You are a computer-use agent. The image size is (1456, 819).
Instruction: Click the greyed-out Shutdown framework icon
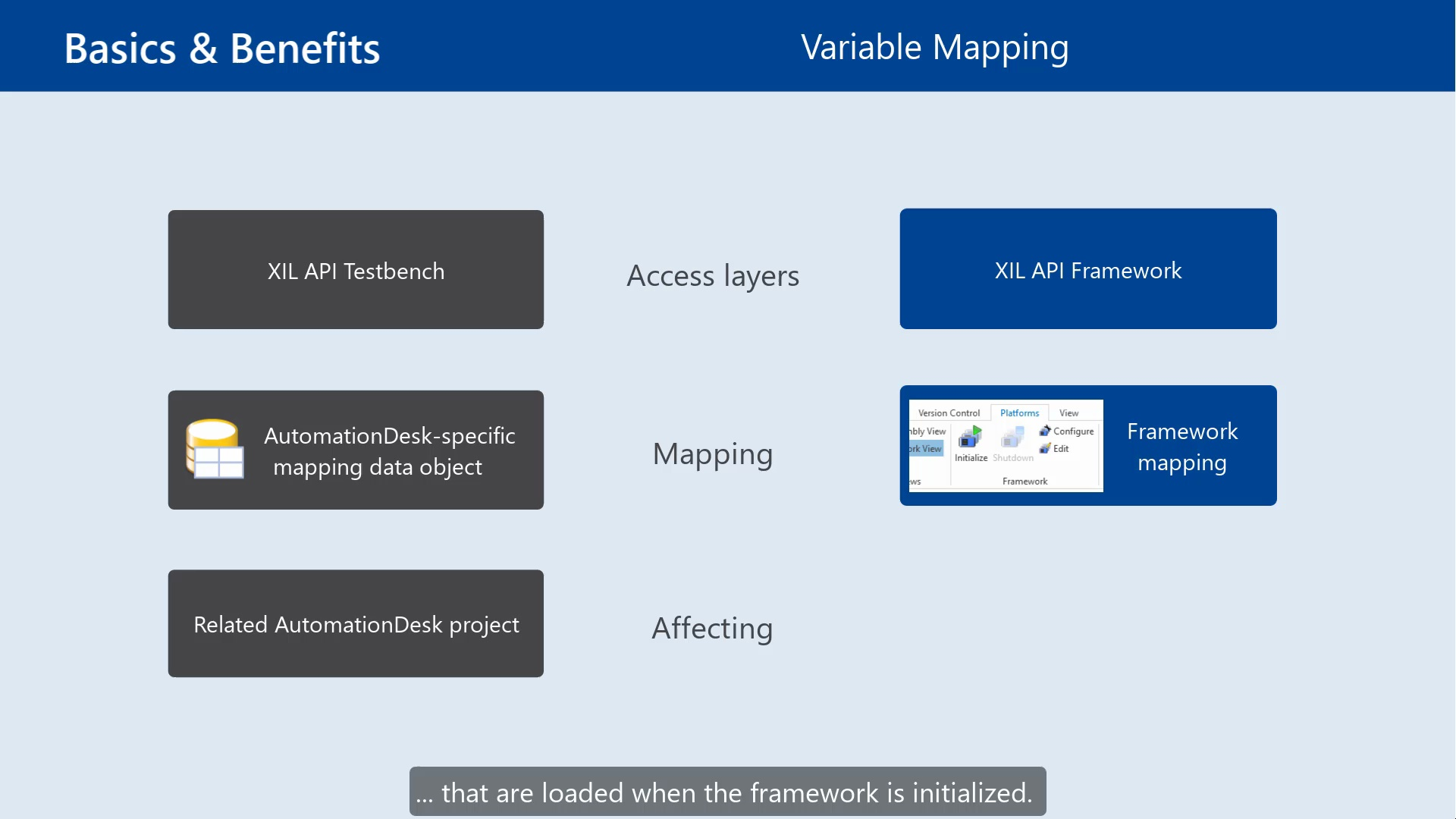pyautogui.click(x=1012, y=437)
